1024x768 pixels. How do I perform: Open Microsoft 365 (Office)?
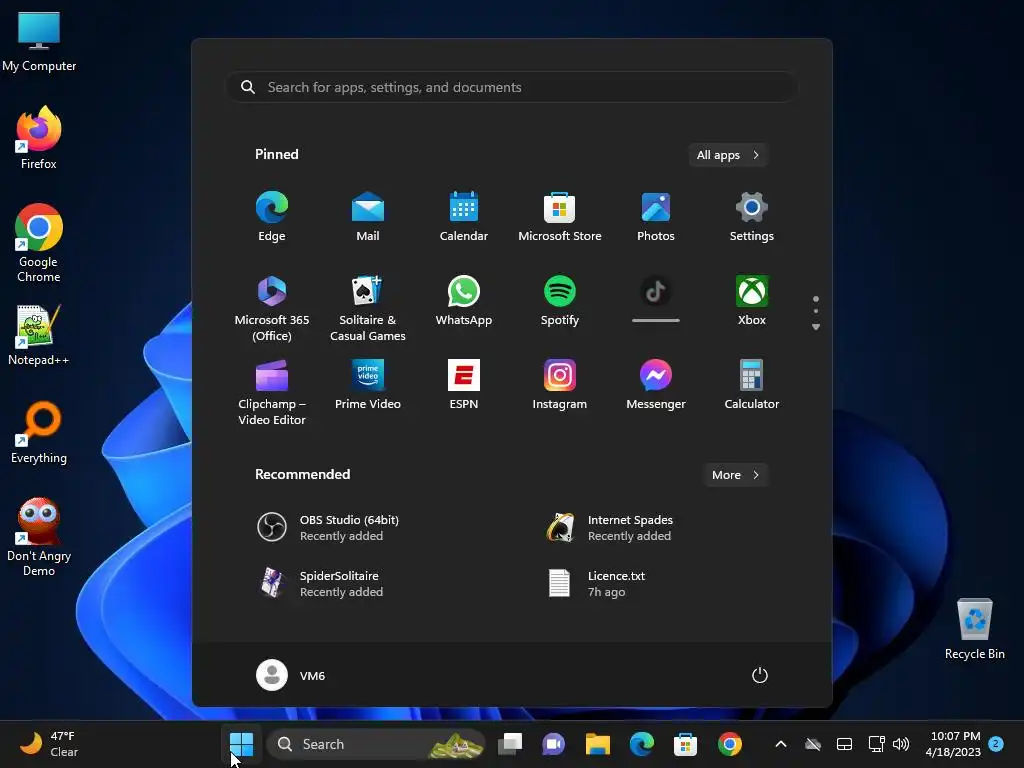point(272,308)
